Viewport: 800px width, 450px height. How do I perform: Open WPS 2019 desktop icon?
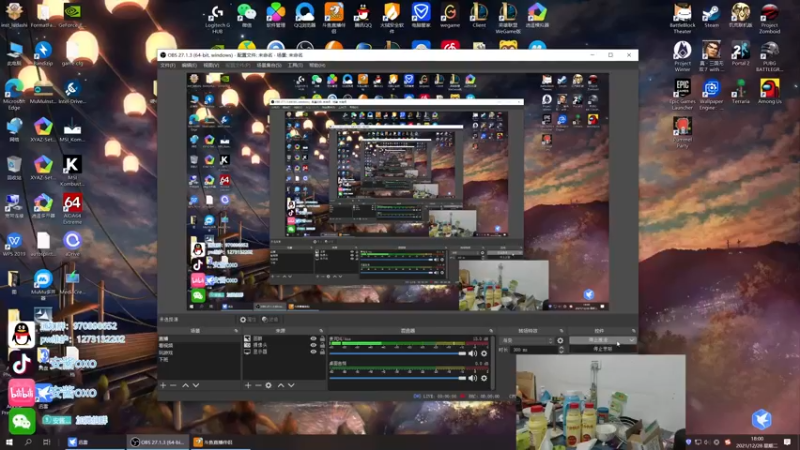click(x=14, y=244)
